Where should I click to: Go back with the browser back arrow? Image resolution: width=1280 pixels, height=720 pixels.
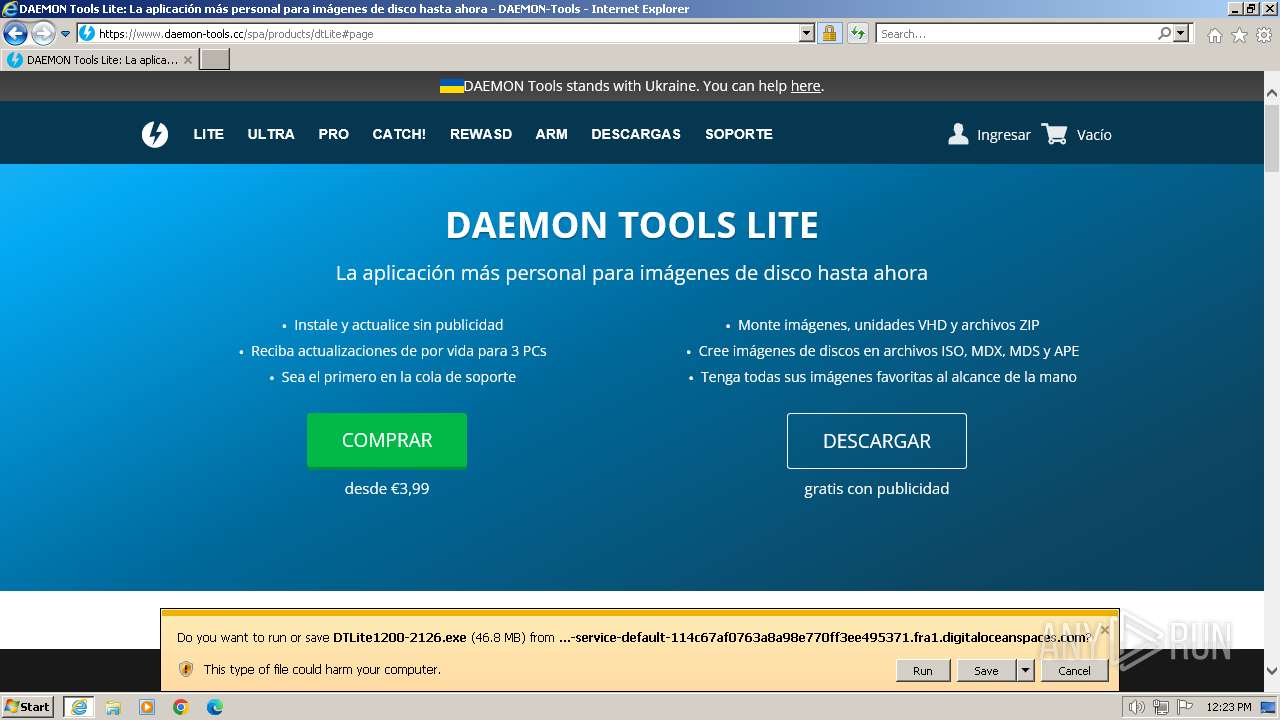coord(15,33)
